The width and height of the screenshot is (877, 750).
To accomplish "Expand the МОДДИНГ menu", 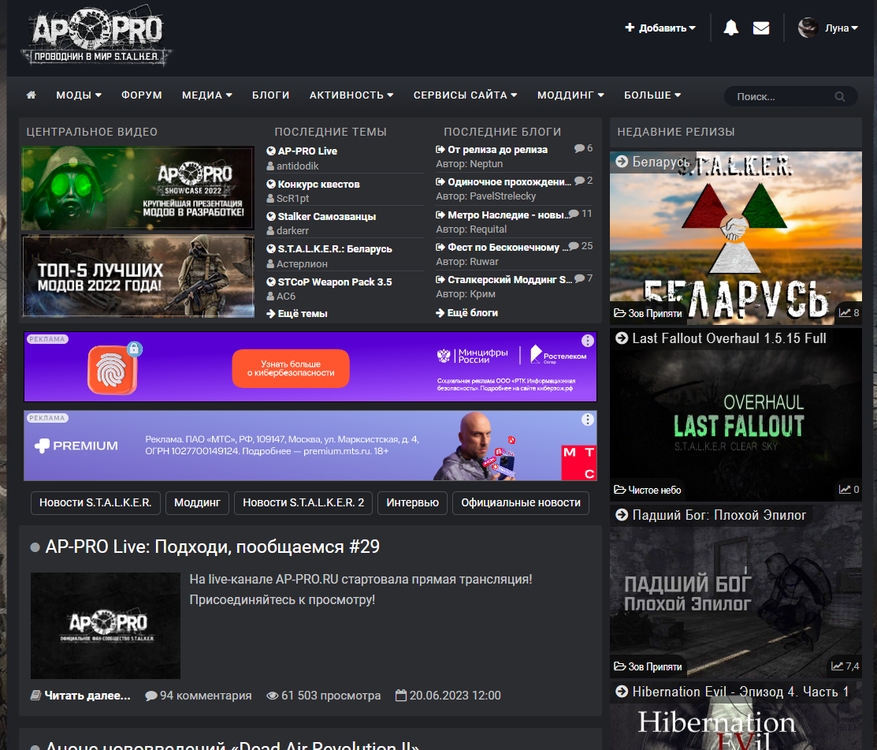I will click(570, 95).
